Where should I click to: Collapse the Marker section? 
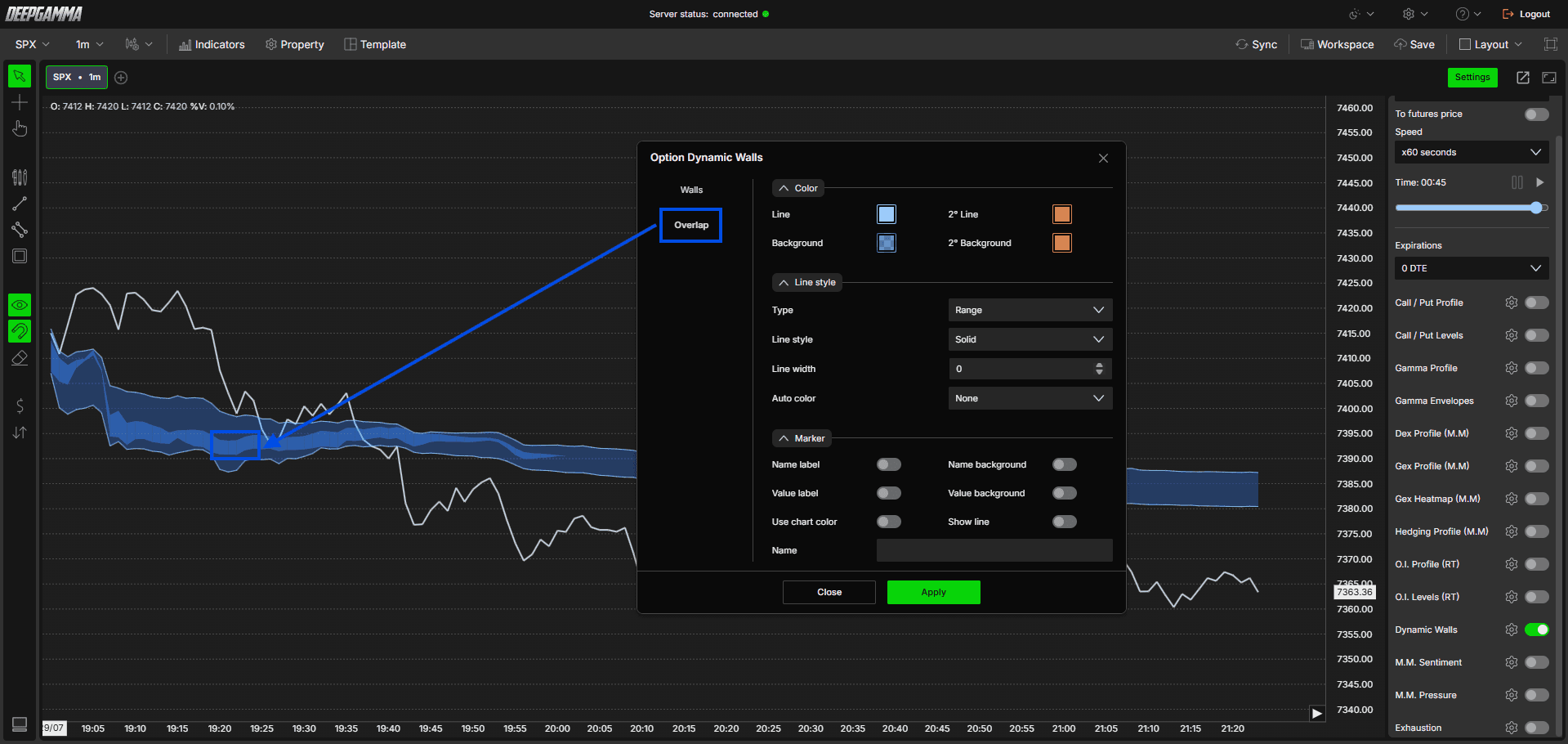tap(802, 438)
